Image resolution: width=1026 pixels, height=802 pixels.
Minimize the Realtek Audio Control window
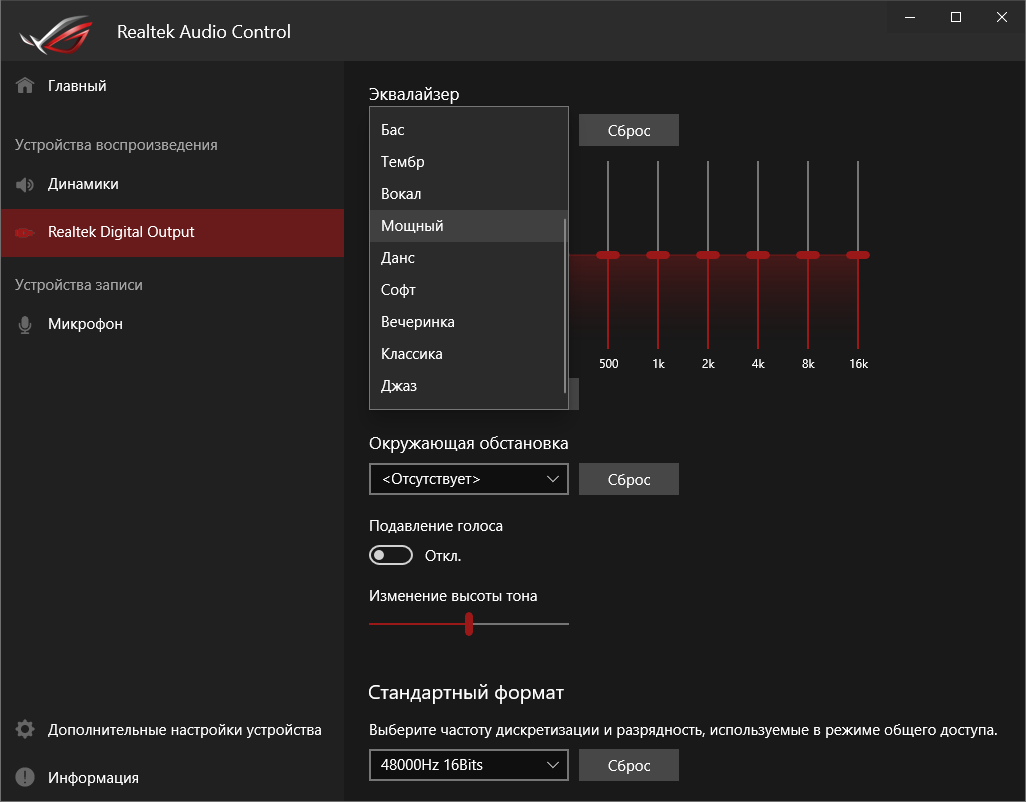click(910, 18)
